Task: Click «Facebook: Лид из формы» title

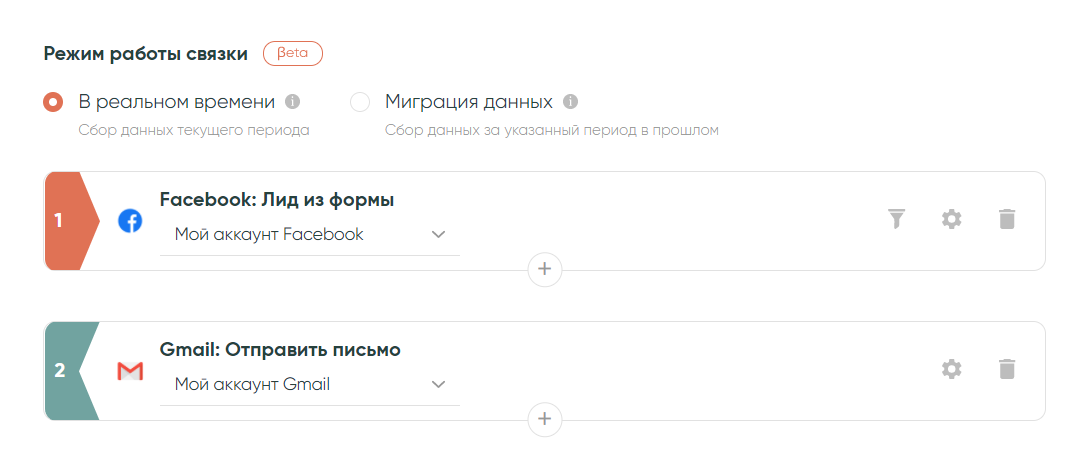Action: 277,200
